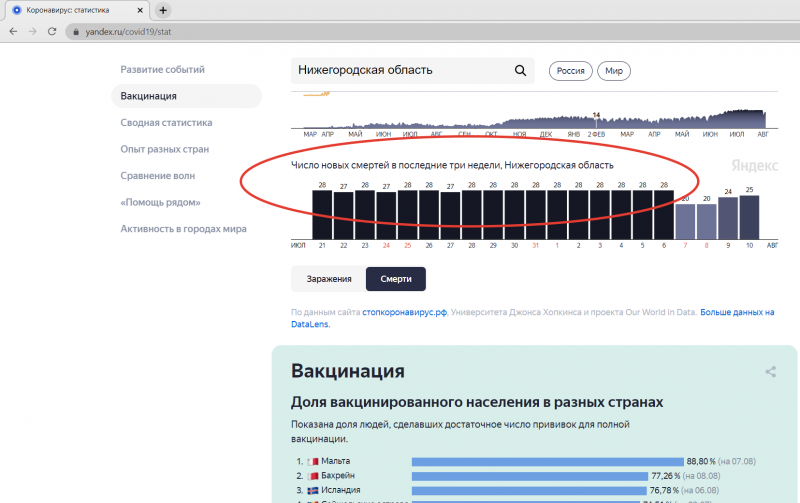Viewport: 800px width, 503px height.
Task: Click the search magnifier icon
Action: point(520,70)
